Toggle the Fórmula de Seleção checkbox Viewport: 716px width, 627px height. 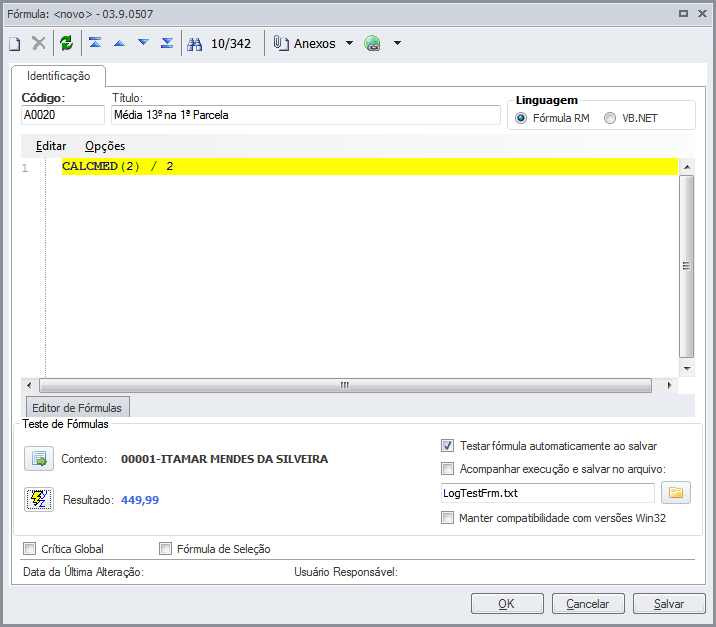click(x=165, y=548)
